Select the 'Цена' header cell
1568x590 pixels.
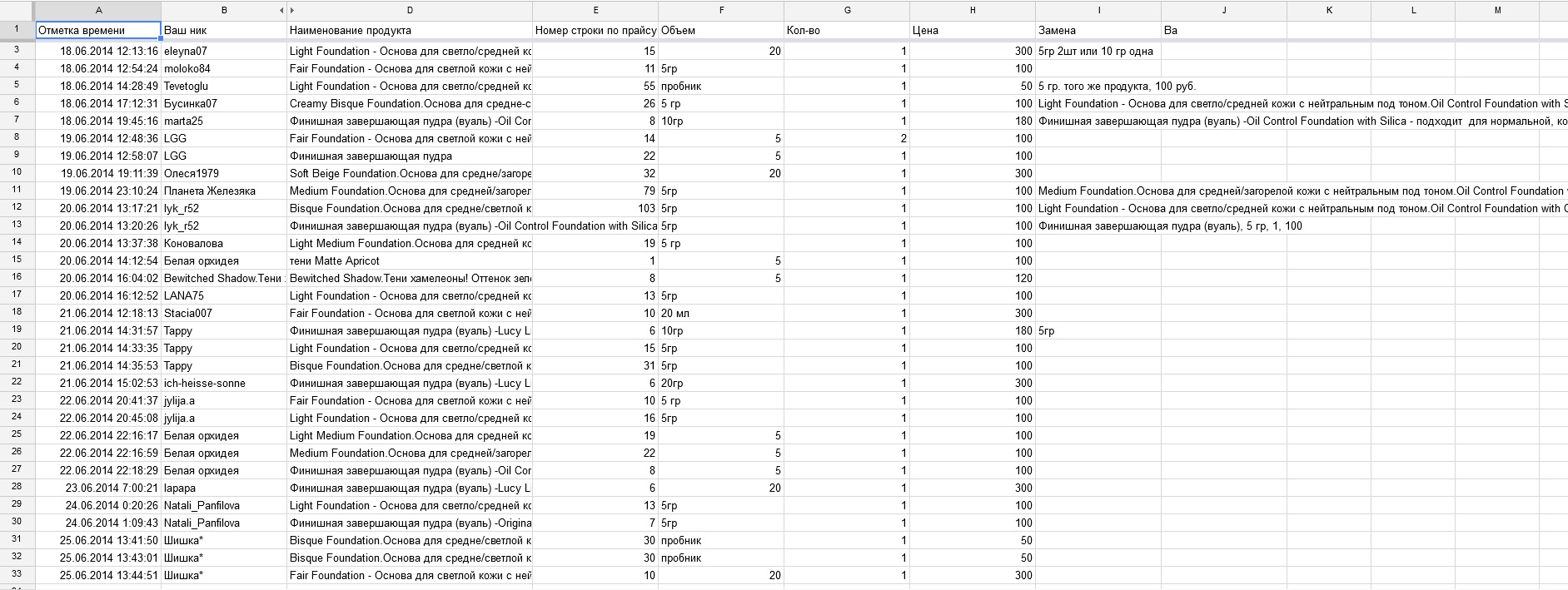(972, 31)
